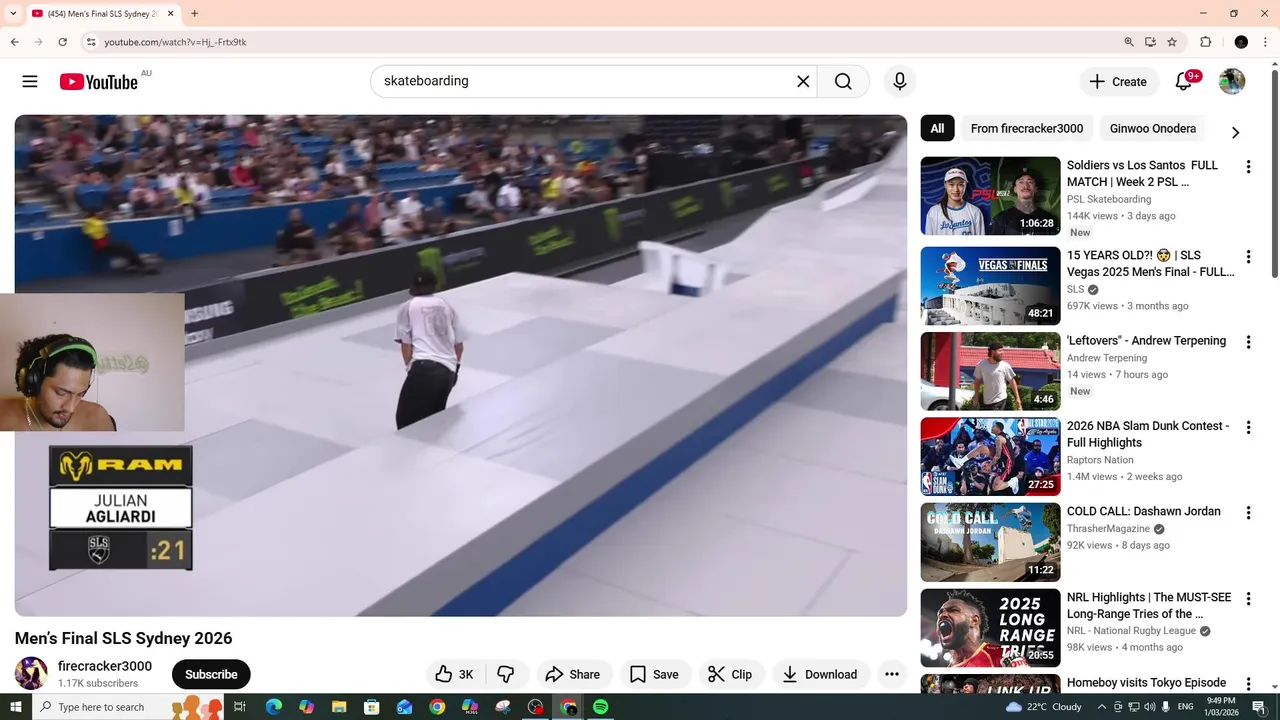This screenshot has width=1280, height=720.
Task: Open Homeboy visits Tokyo Episode title
Action: point(1146,683)
